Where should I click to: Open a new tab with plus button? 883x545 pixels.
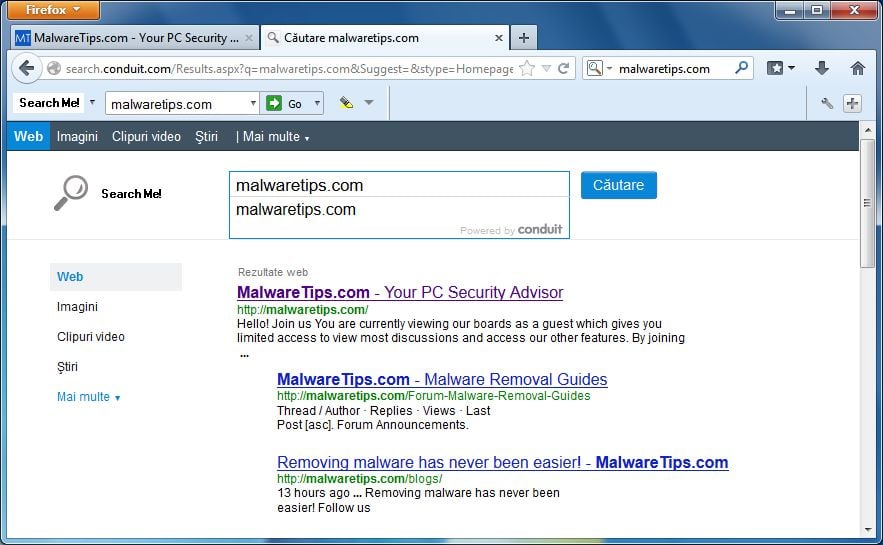[x=524, y=38]
